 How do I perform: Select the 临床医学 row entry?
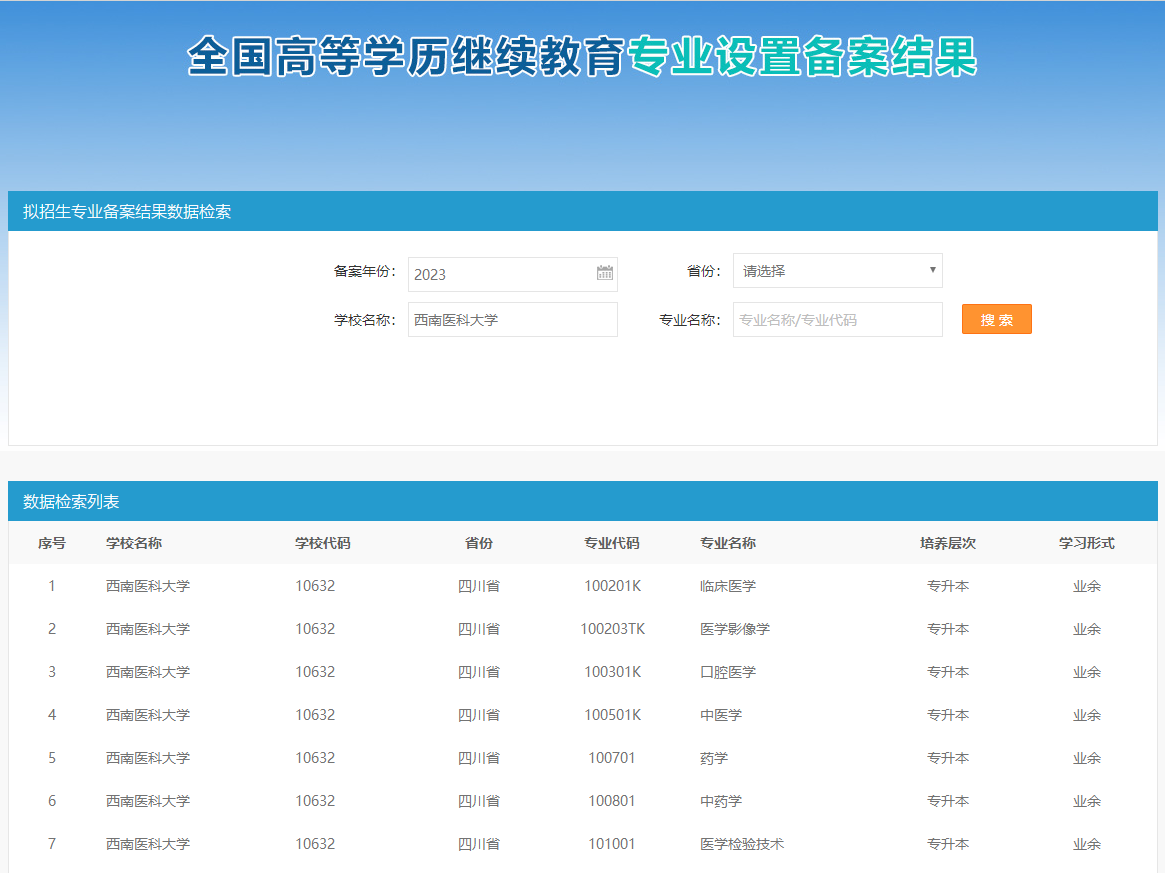(728, 586)
